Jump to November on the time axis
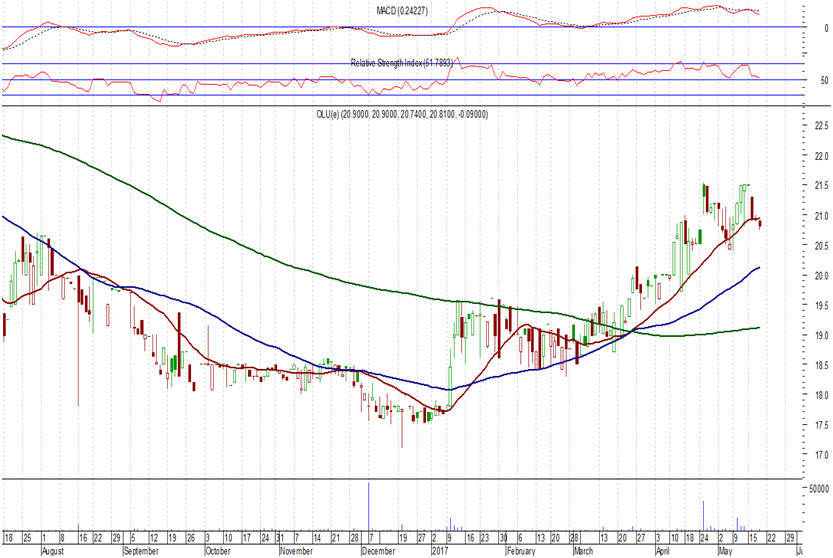 [296, 550]
